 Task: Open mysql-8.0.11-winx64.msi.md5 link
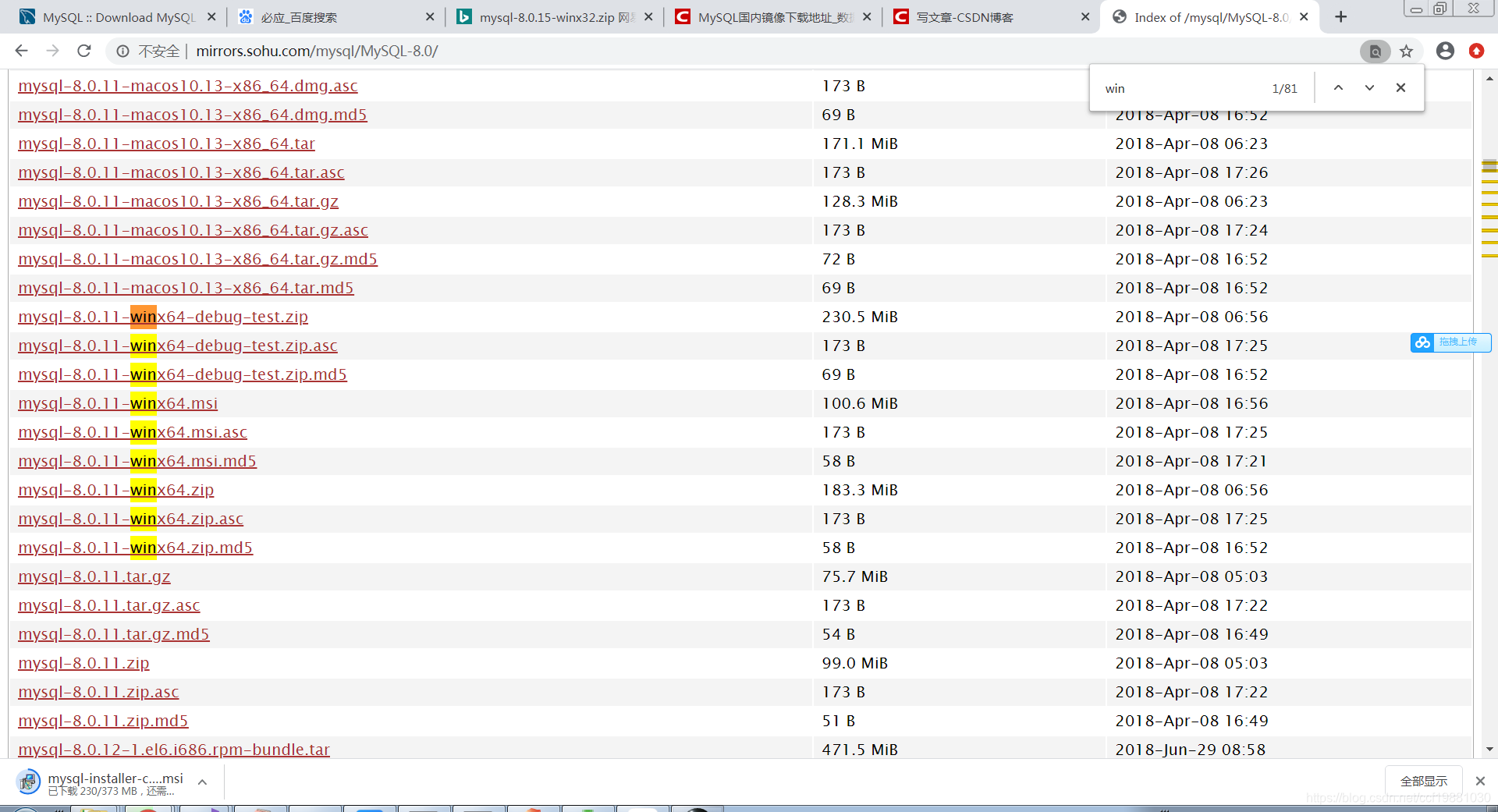(x=137, y=461)
